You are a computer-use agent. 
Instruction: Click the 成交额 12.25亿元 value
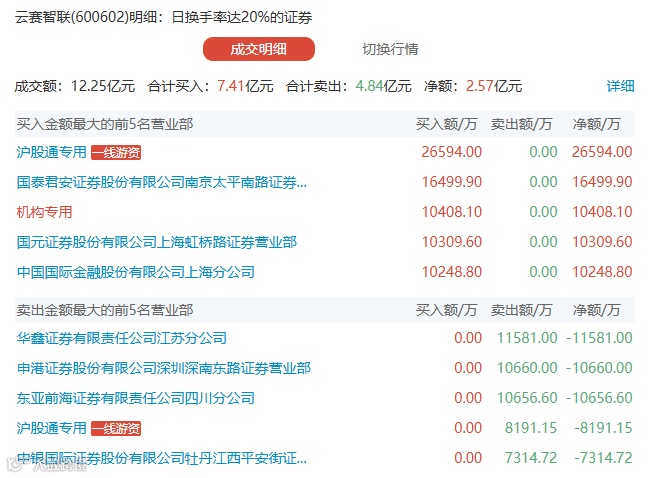tap(103, 86)
